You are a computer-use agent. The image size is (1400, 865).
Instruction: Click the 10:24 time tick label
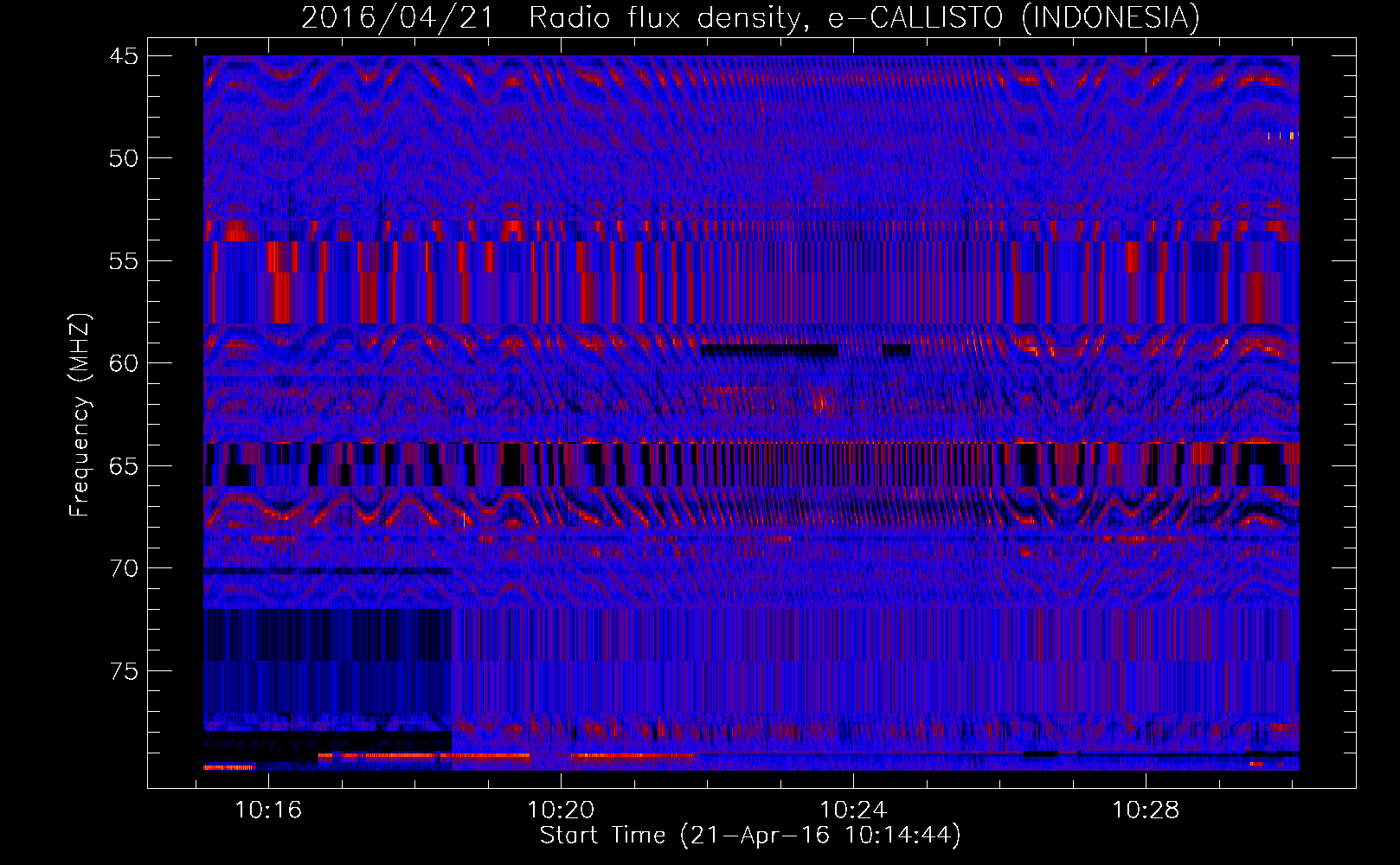pyautogui.click(x=853, y=811)
